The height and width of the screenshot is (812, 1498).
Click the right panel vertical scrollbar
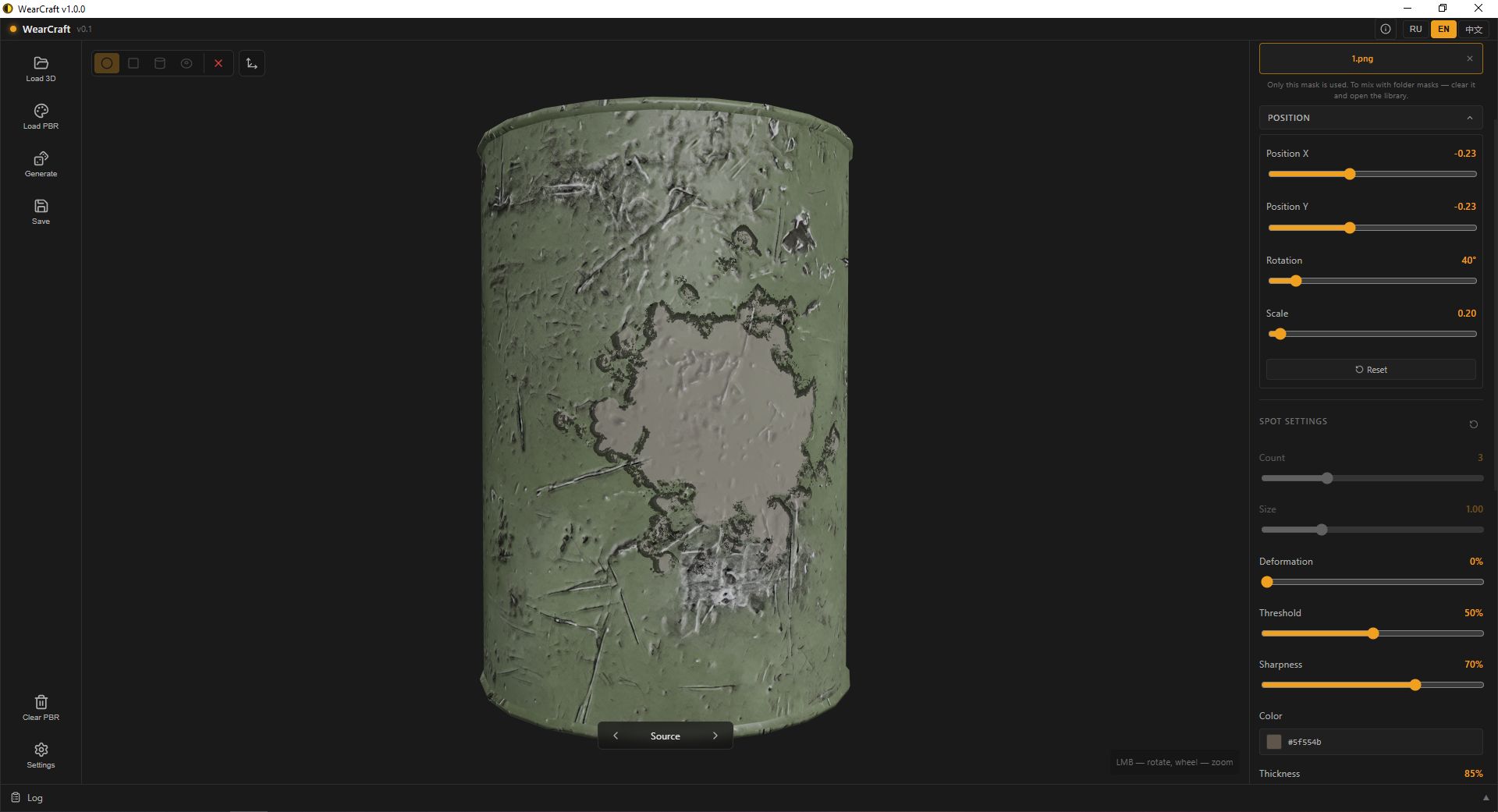pos(1495,304)
